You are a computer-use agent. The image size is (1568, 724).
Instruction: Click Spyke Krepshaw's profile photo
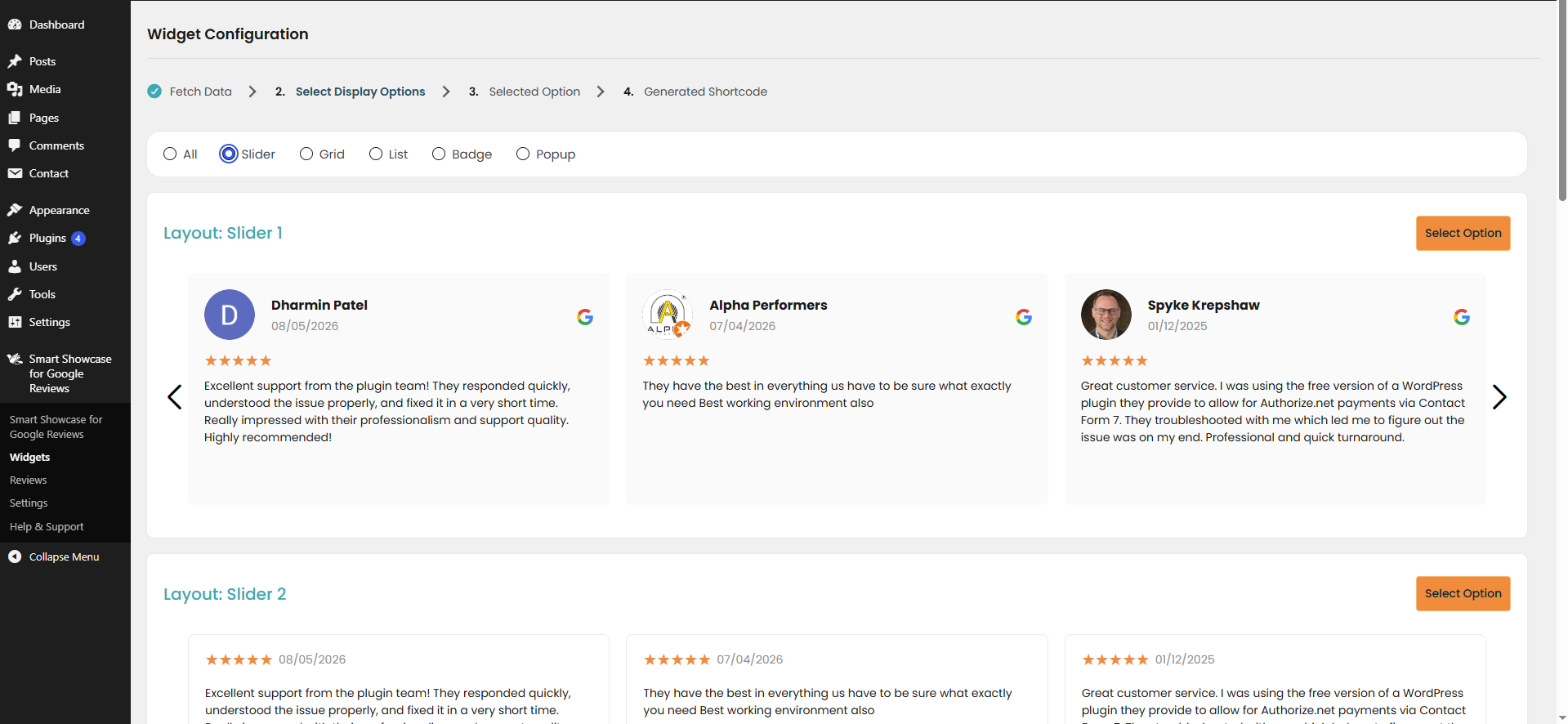pos(1106,315)
